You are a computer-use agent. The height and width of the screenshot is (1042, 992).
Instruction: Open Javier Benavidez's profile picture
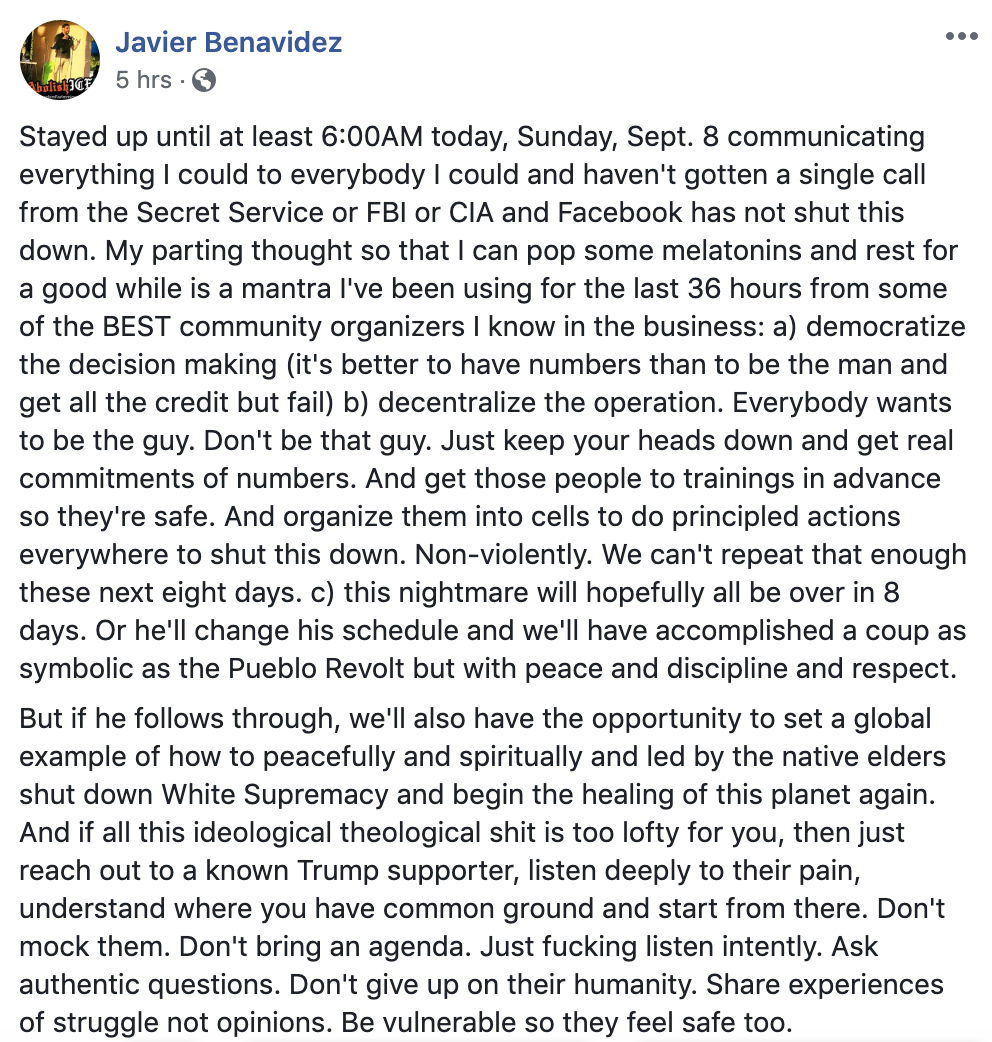tap(60, 60)
